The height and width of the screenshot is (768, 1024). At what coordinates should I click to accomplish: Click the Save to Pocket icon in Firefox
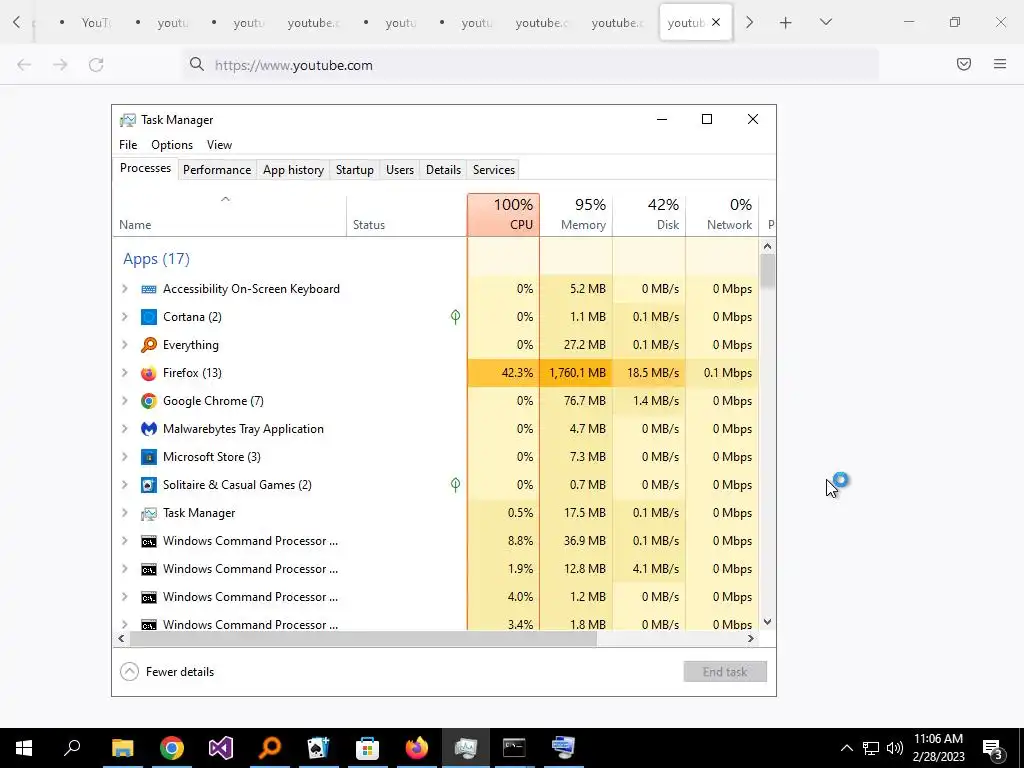964,64
